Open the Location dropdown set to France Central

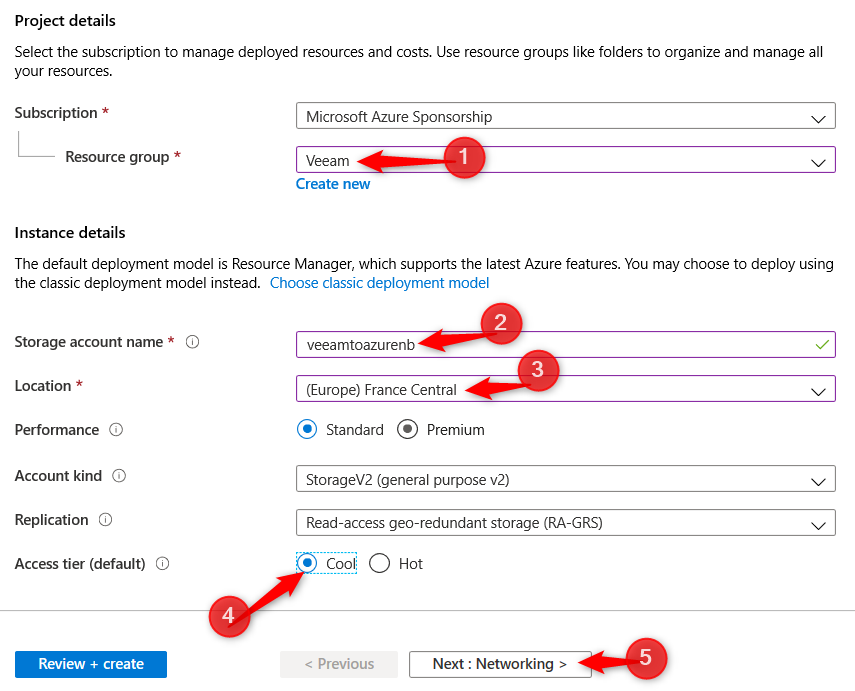565,389
